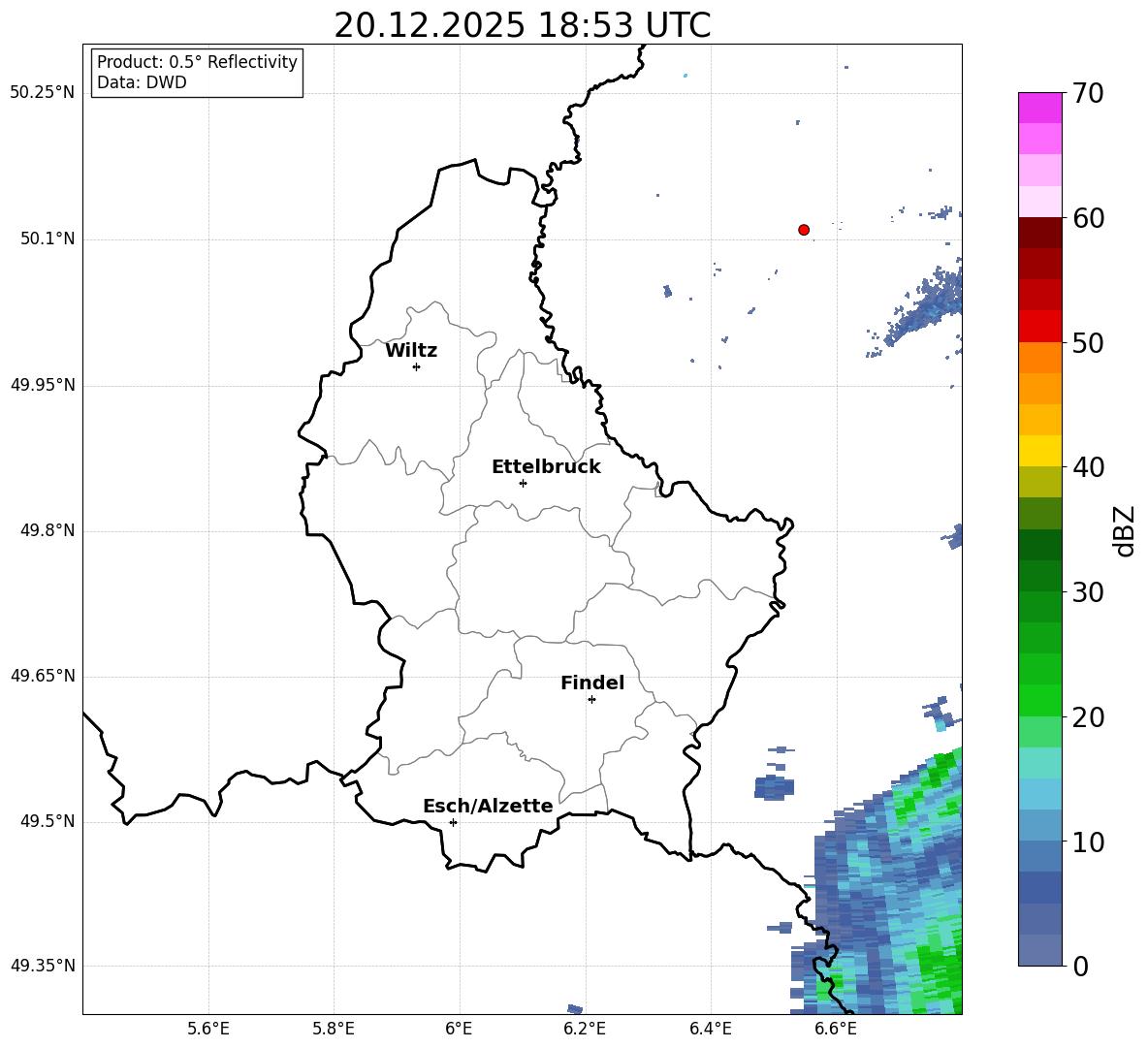Screen dimensions: 1148x1048
Task: Click the yellow colorbar segment just above 40
Action: [1040, 451]
